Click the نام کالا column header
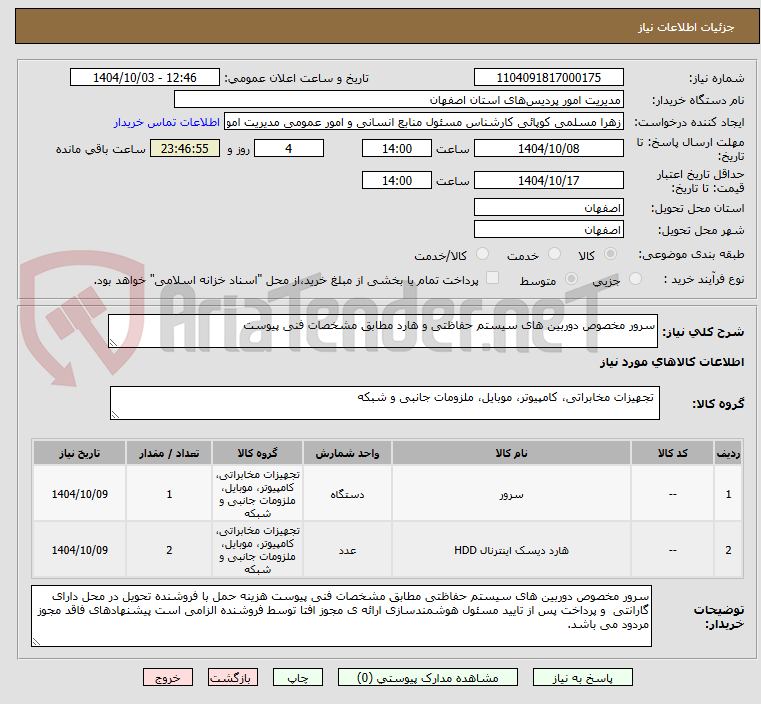This screenshot has width=761, height=704. click(x=511, y=453)
